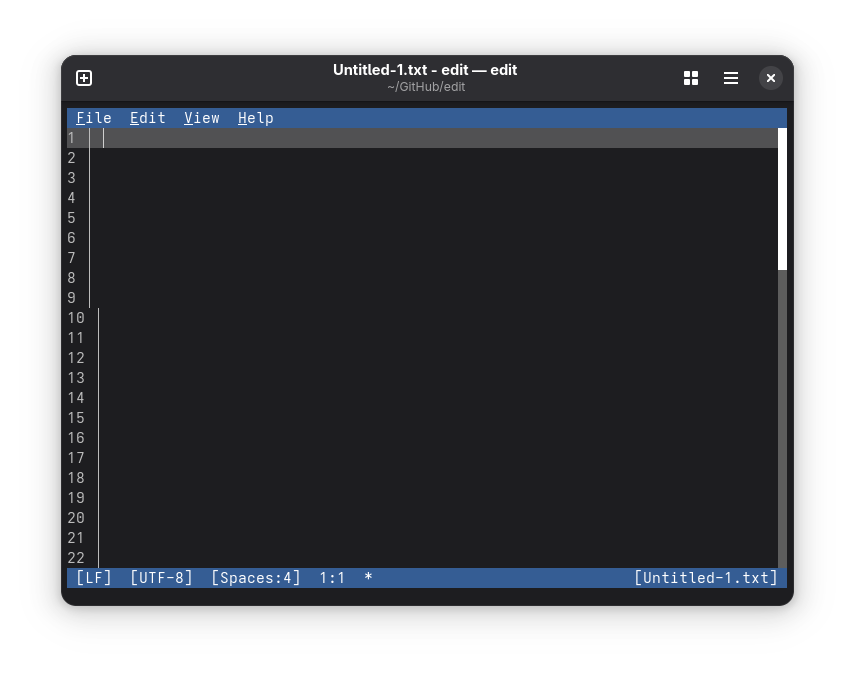
Task: Click line number 2 in the gutter
Action: click(71, 158)
